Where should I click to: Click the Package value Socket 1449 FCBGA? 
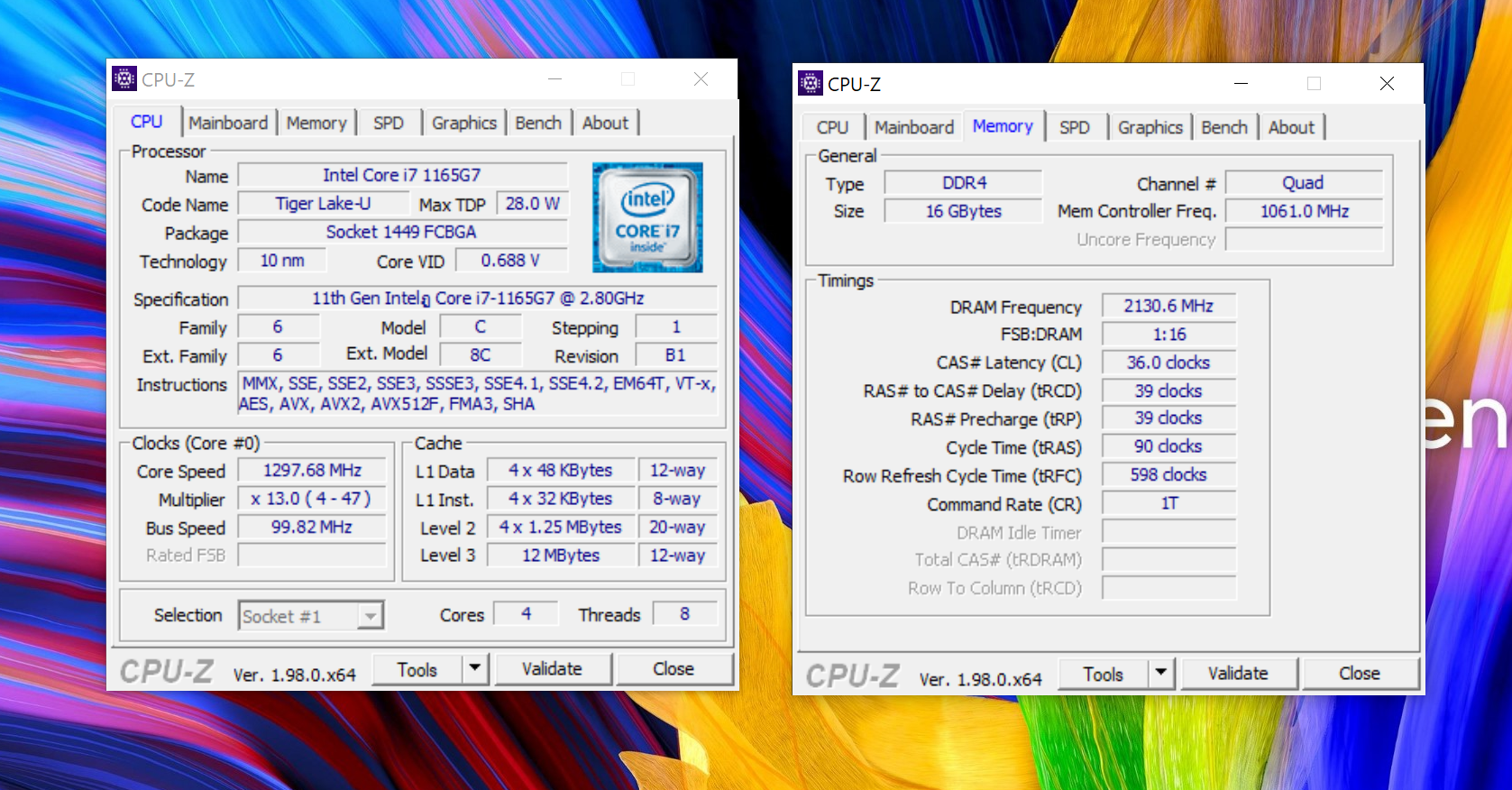(402, 232)
